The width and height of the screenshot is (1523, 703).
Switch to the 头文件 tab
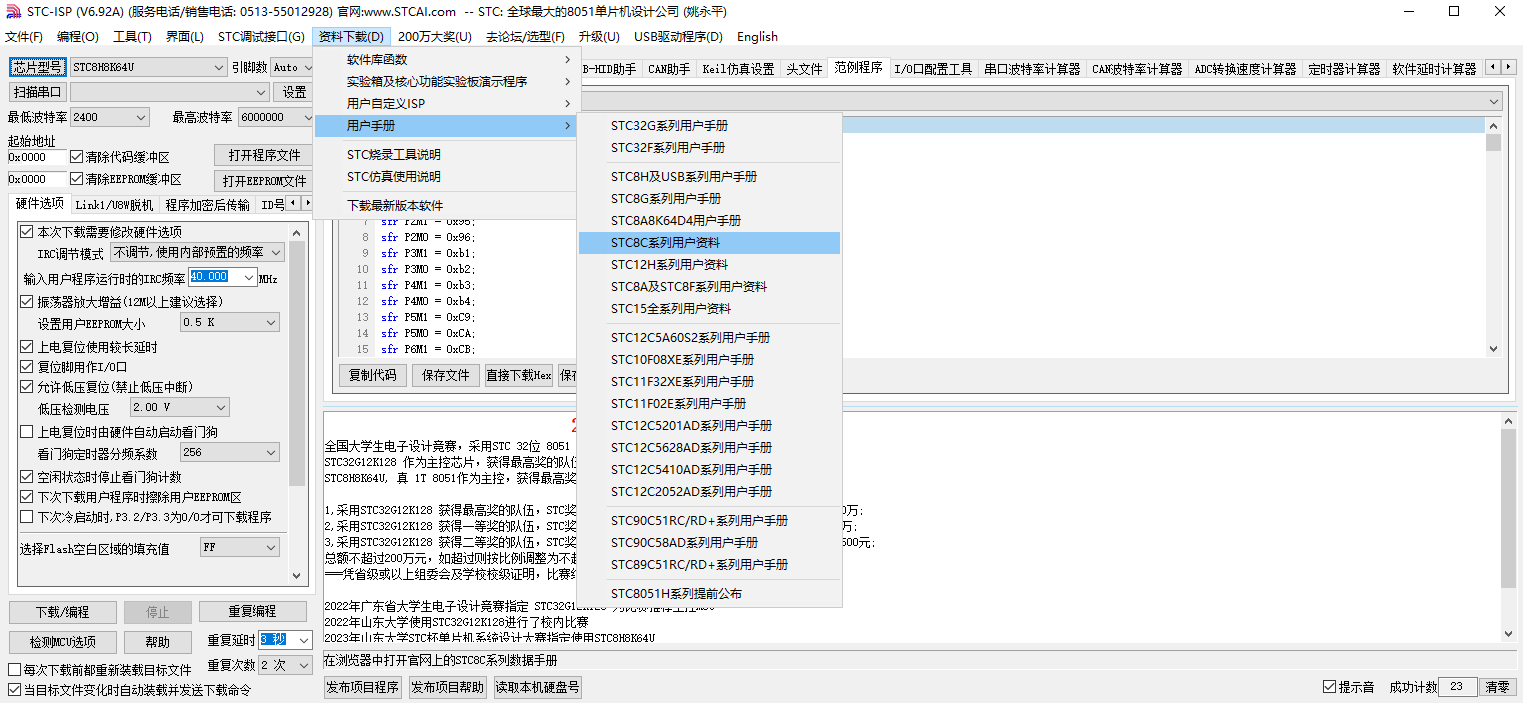click(804, 69)
